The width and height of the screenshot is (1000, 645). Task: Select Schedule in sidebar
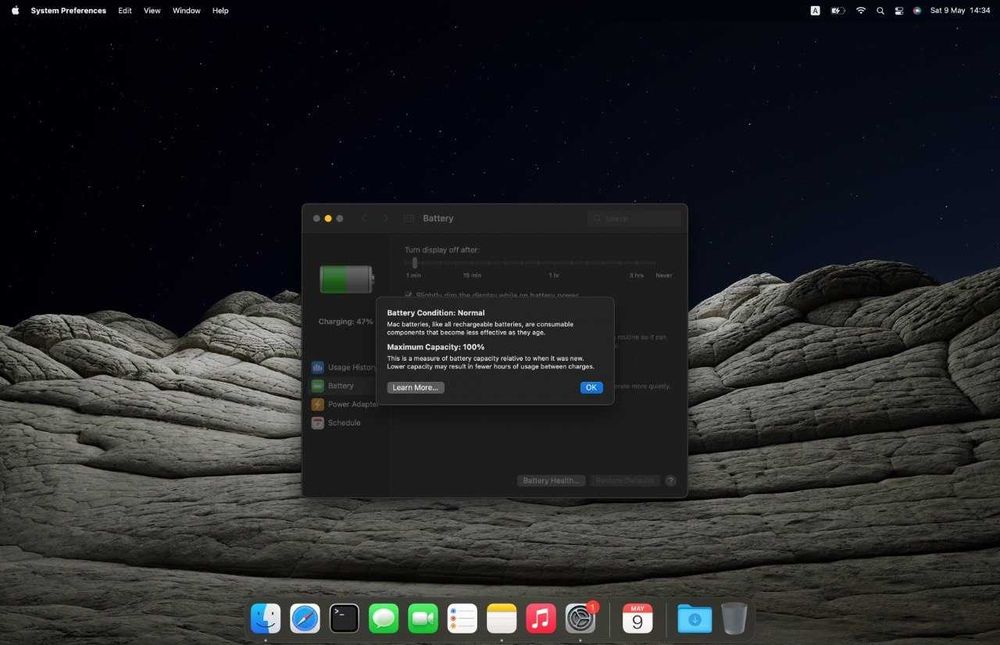click(336, 423)
